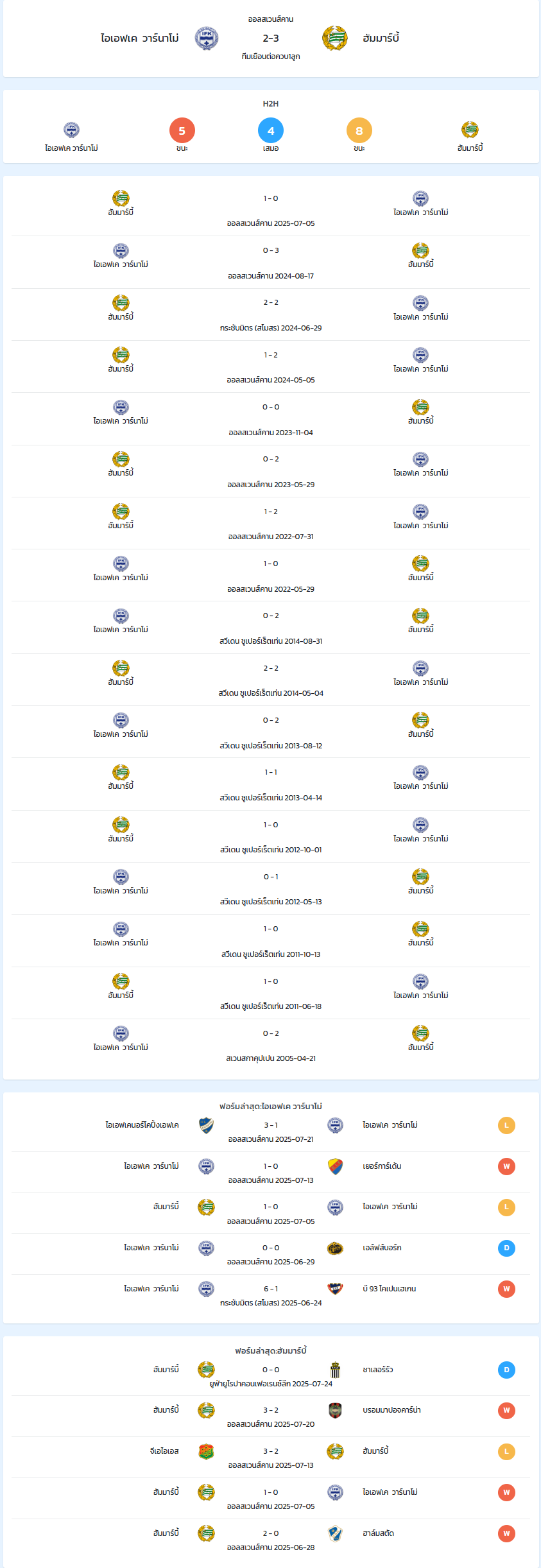Select the orange 8 wins circle
541x1568 pixels.
pyautogui.click(x=359, y=131)
